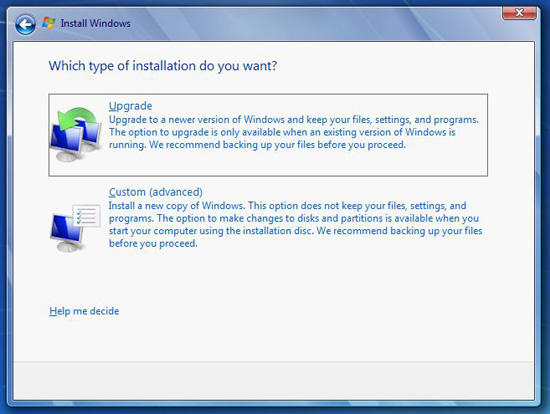The width and height of the screenshot is (550, 414).
Task: Click the Windows flag logo in title bar
Action: [48, 23]
